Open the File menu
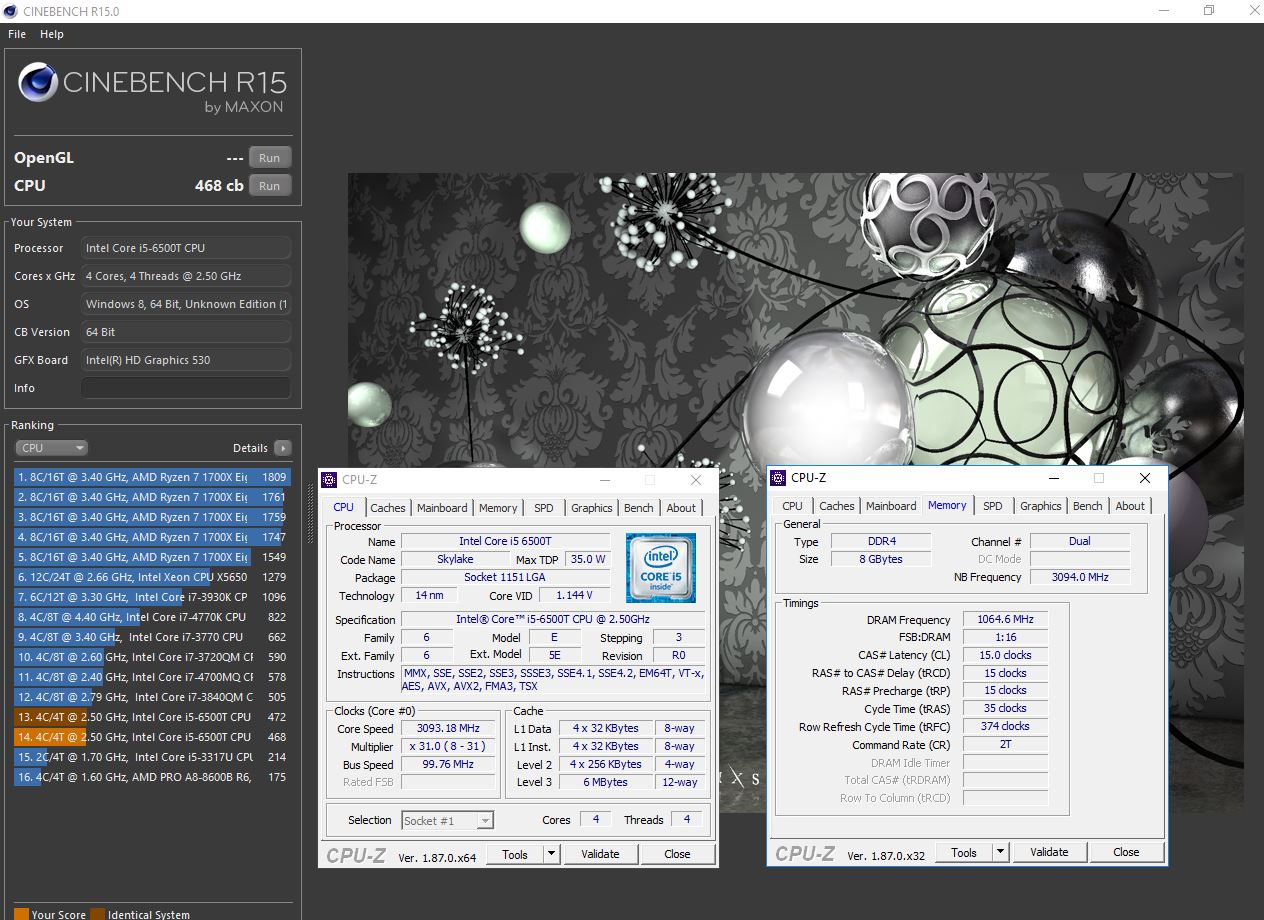The width and height of the screenshot is (1264, 920). [17, 34]
